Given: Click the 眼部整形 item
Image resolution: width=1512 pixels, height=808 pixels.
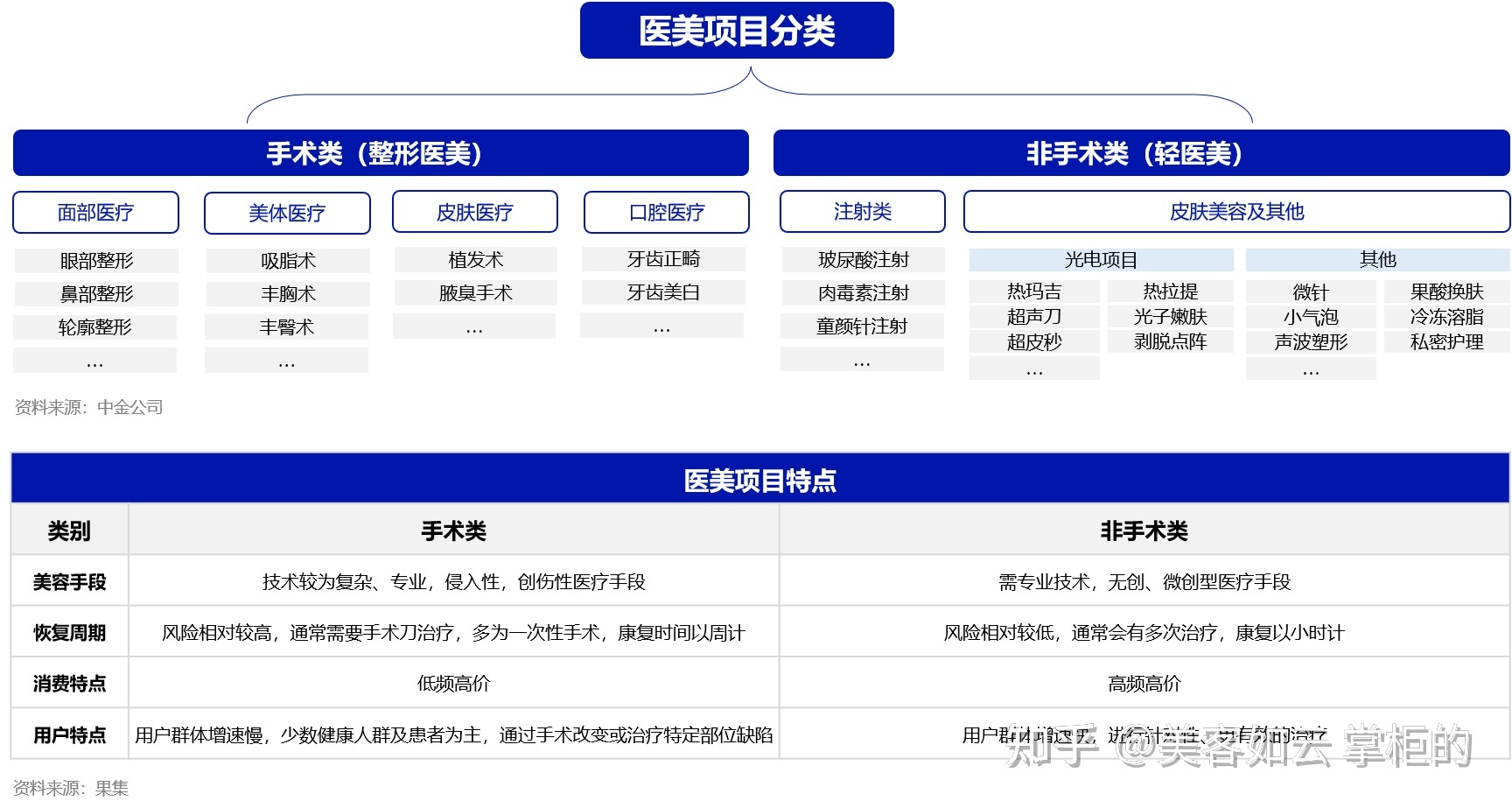Looking at the screenshot, I should (96, 261).
